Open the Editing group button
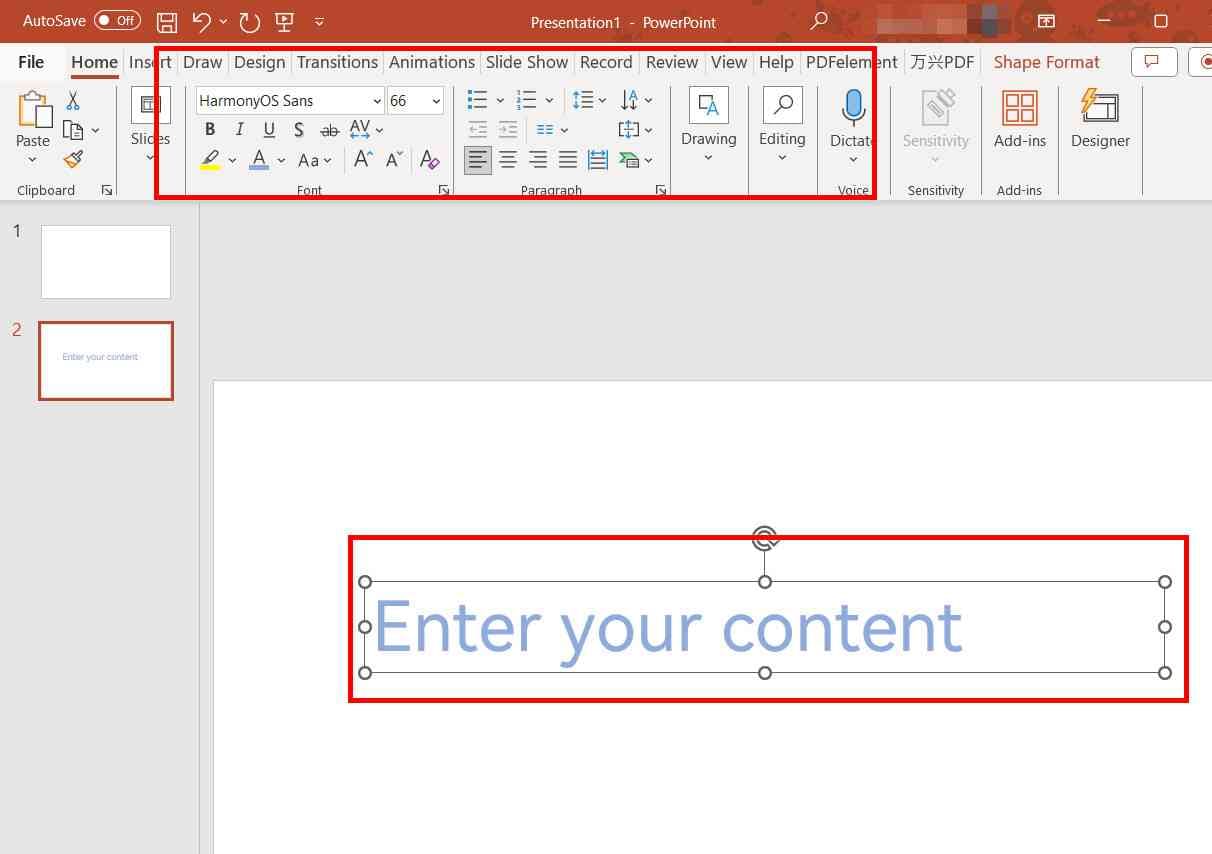1212x854 pixels. 782,125
